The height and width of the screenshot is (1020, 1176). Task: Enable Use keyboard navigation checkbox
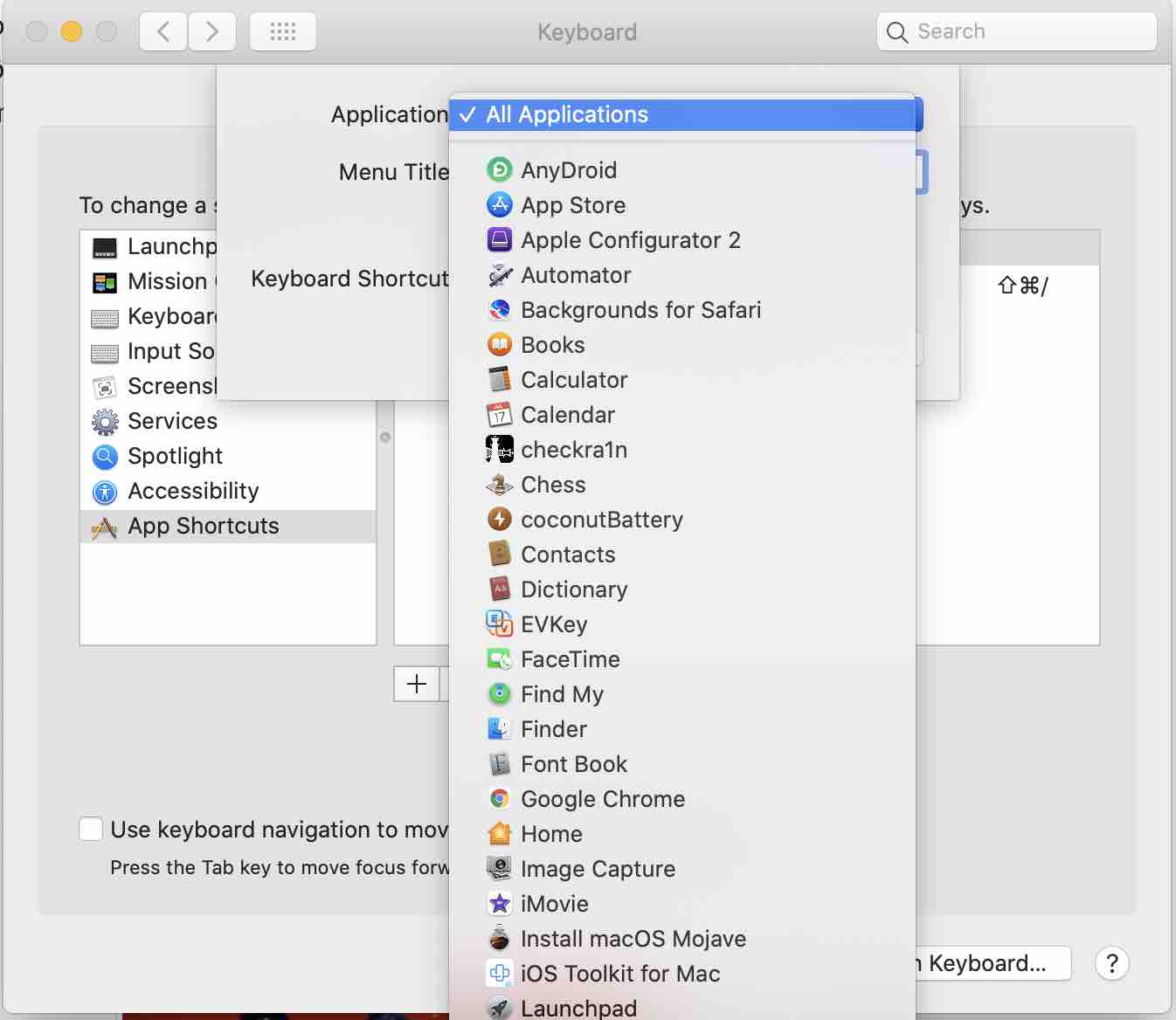(x=91, y=829)
